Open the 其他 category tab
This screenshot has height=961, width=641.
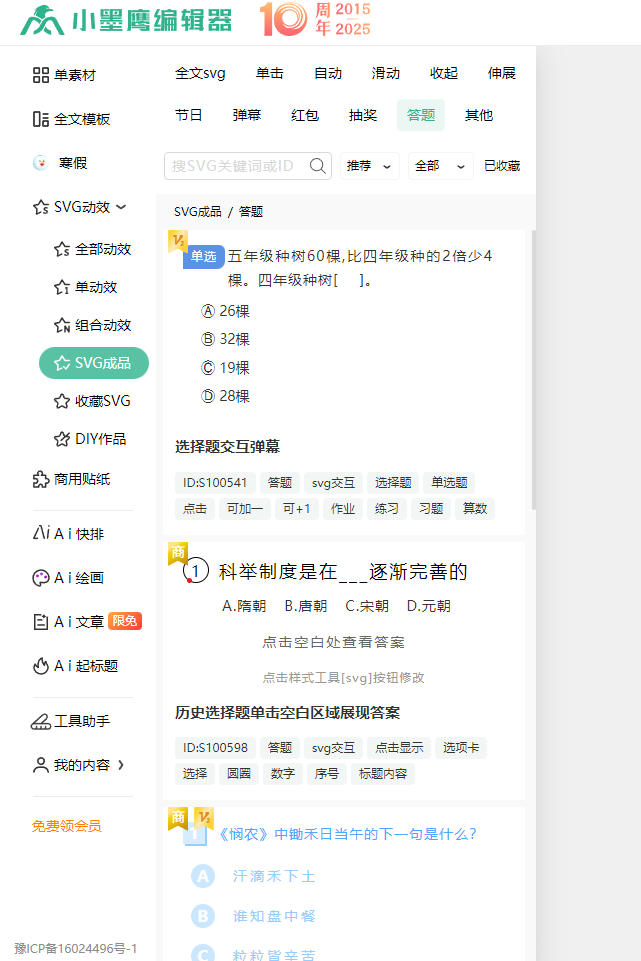[x=479, y=115]
